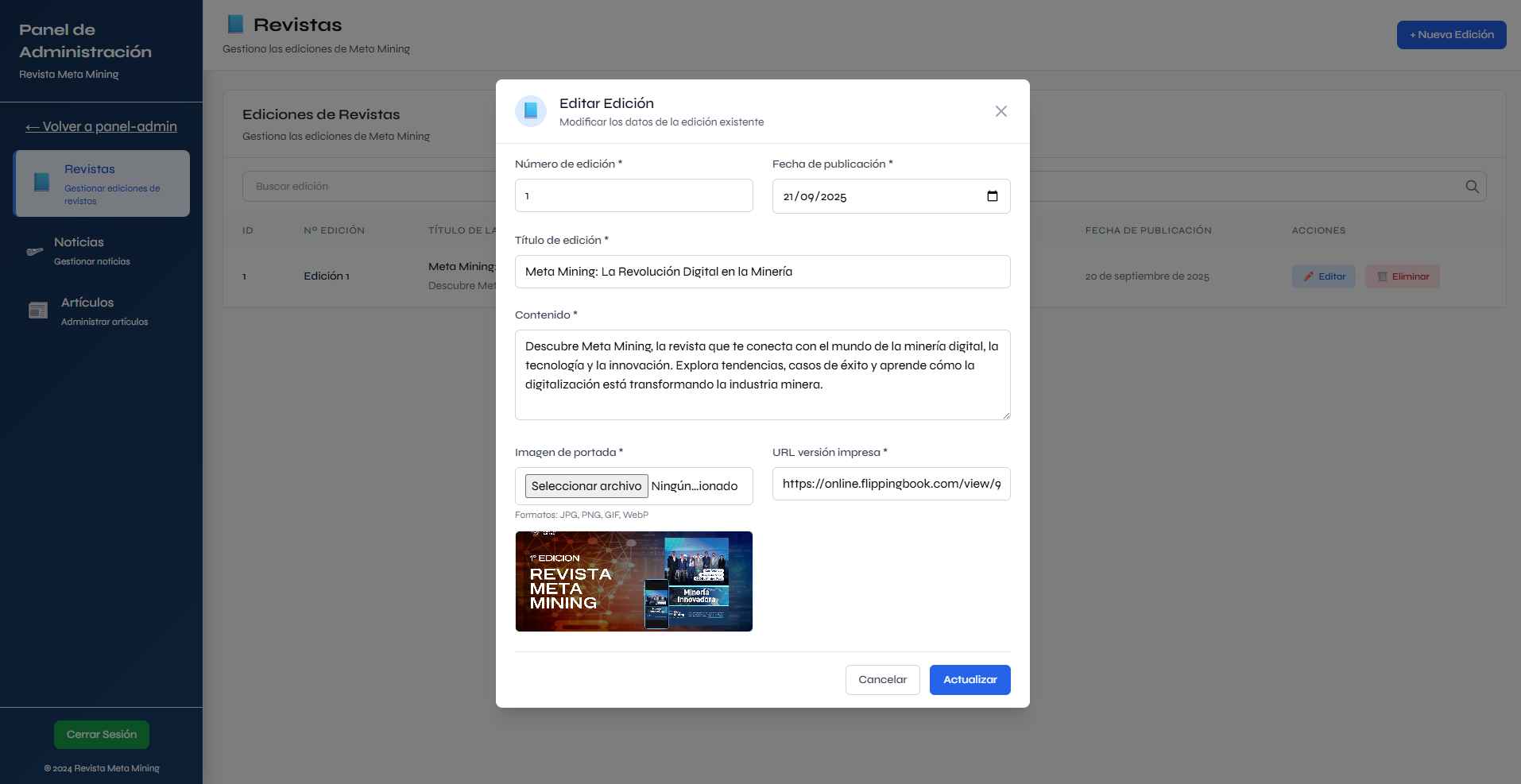Click the Nº EDICIÓN column header
The image size is (1521, 784).
[334, 230]
